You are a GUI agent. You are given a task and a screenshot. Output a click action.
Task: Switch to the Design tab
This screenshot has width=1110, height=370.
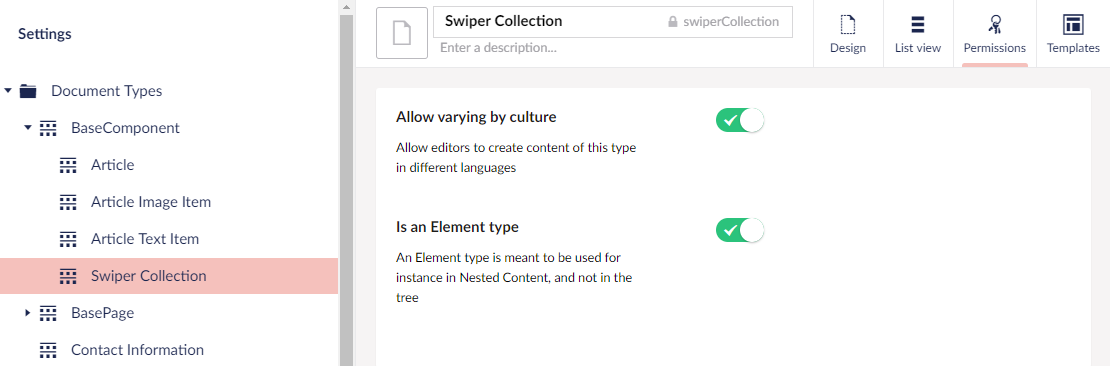click(x=848, y=34)
